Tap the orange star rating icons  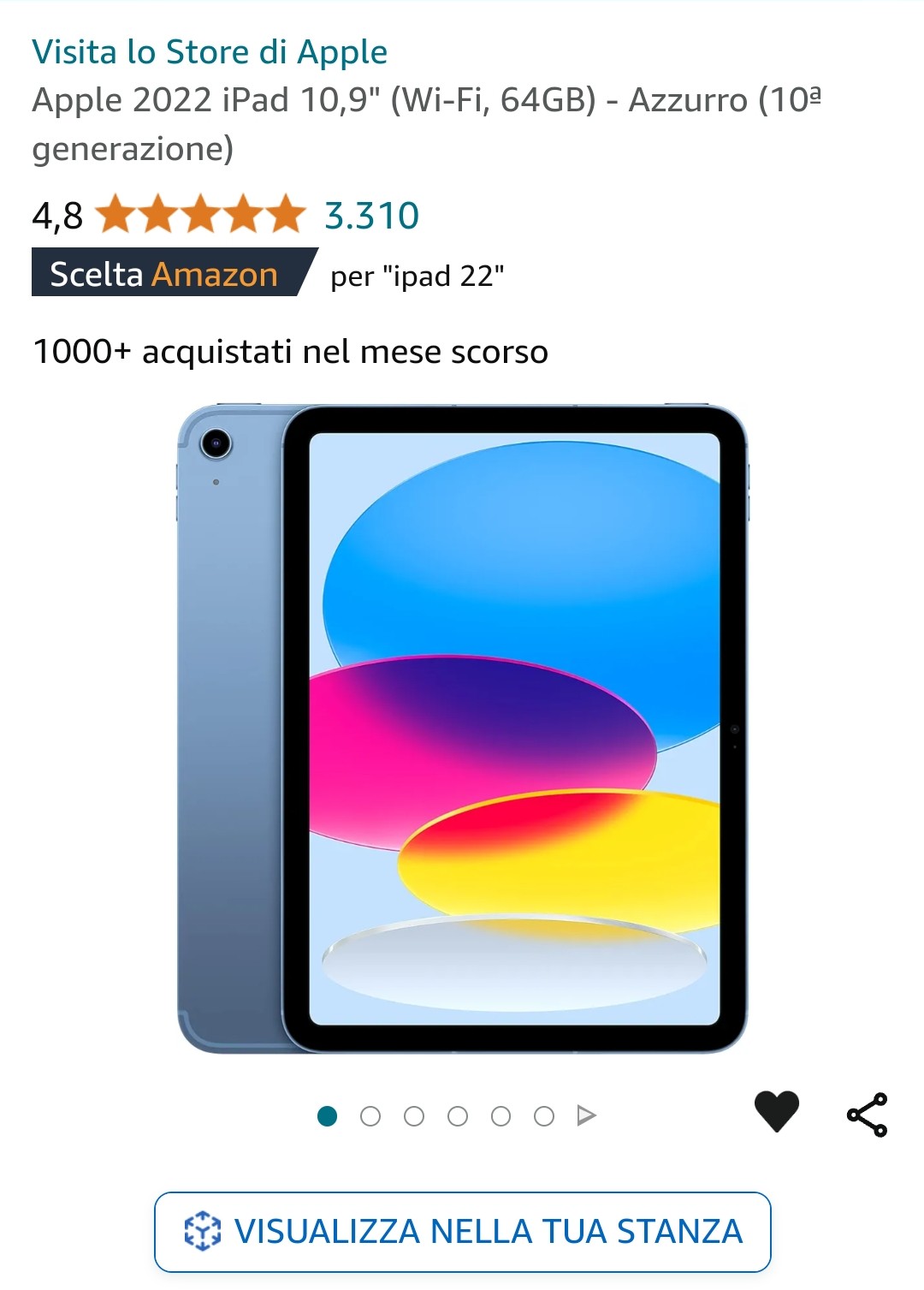click(x=200, y=214)
